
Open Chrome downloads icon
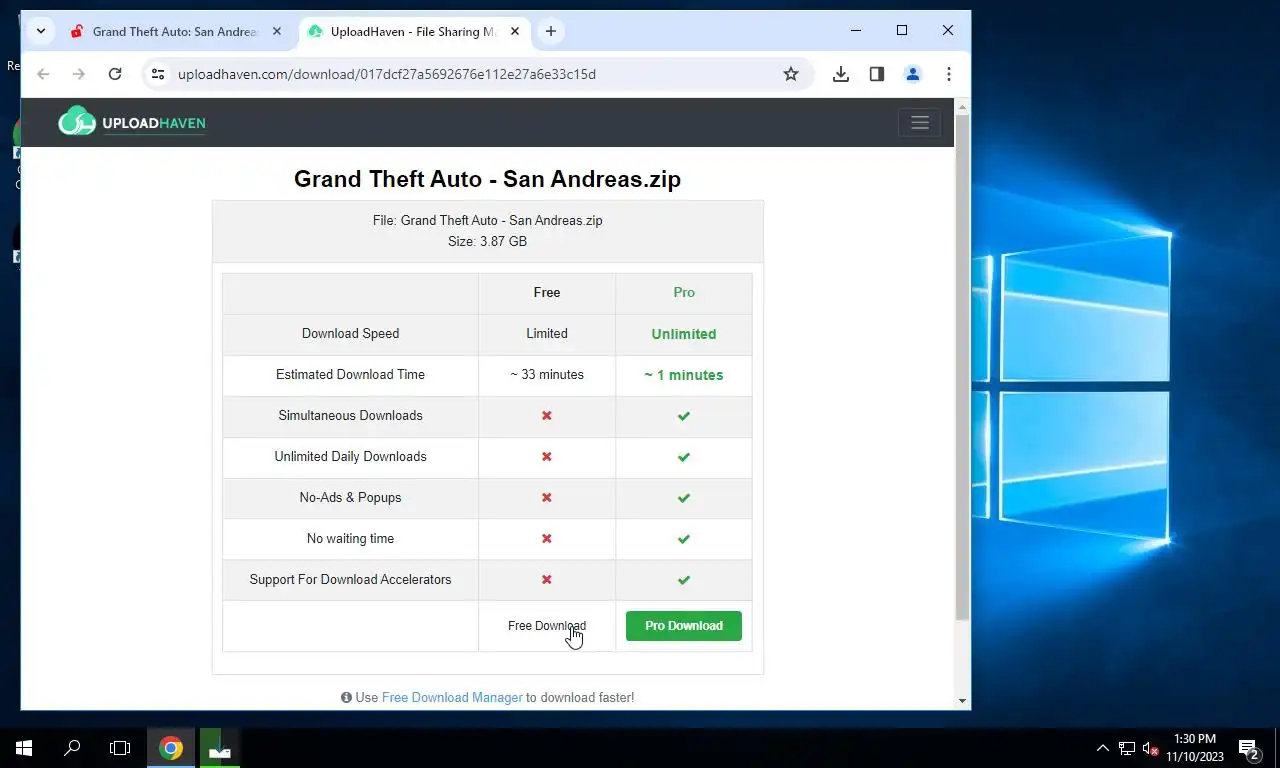841,74
